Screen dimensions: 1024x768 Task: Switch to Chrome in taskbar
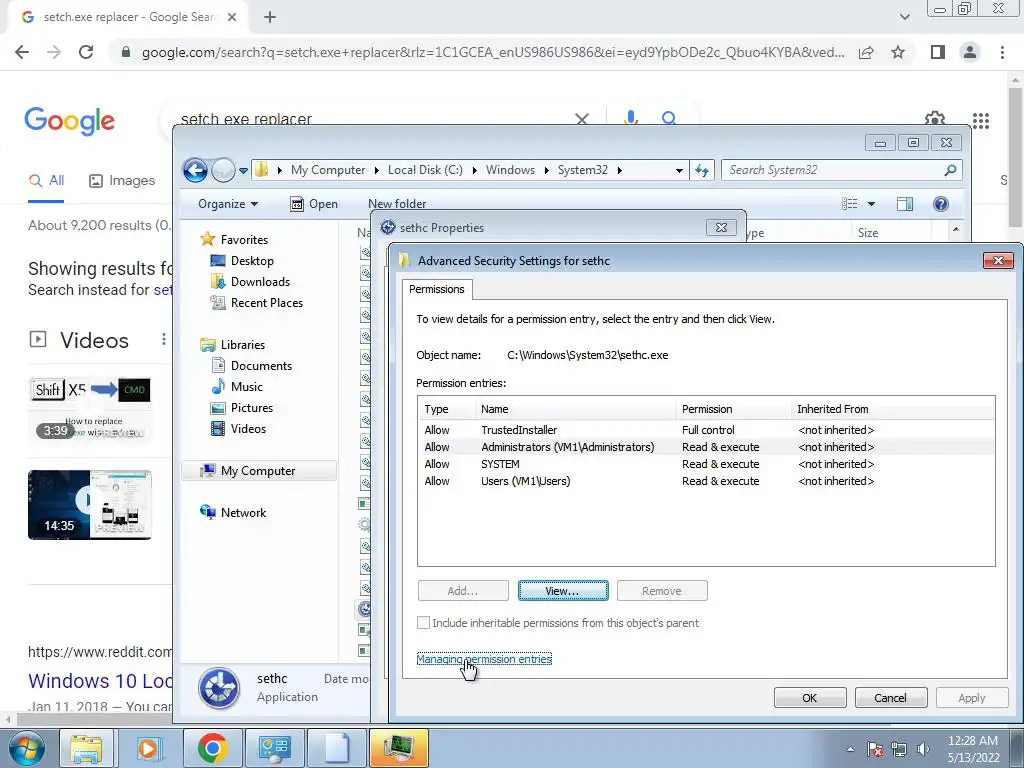[x=212, y=748]
